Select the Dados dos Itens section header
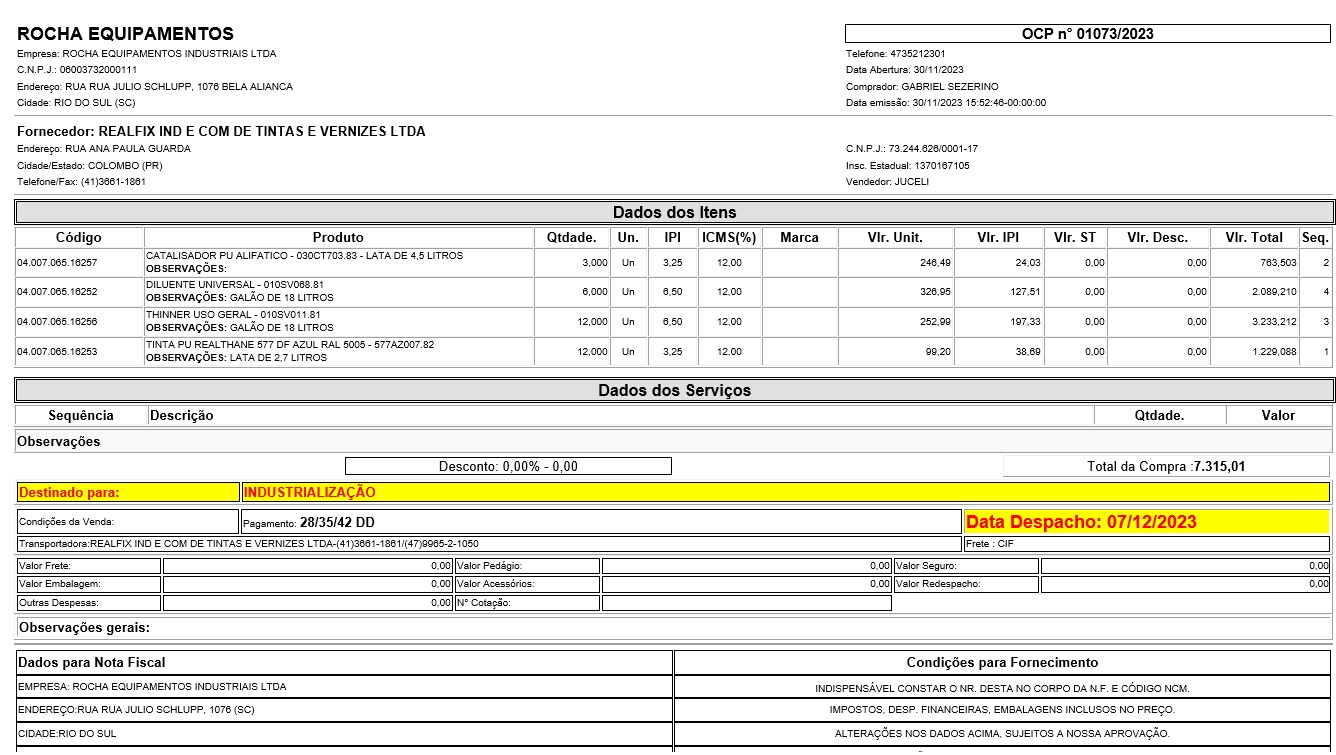Screen dimensions: 1336x755 click(x=674, y=212)
